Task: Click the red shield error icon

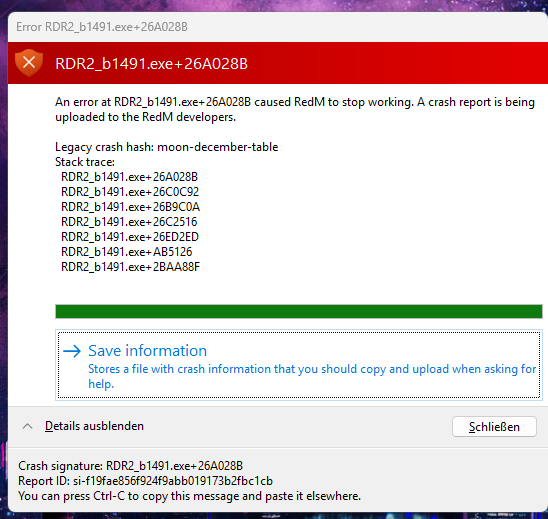Action: pos(29,63)
